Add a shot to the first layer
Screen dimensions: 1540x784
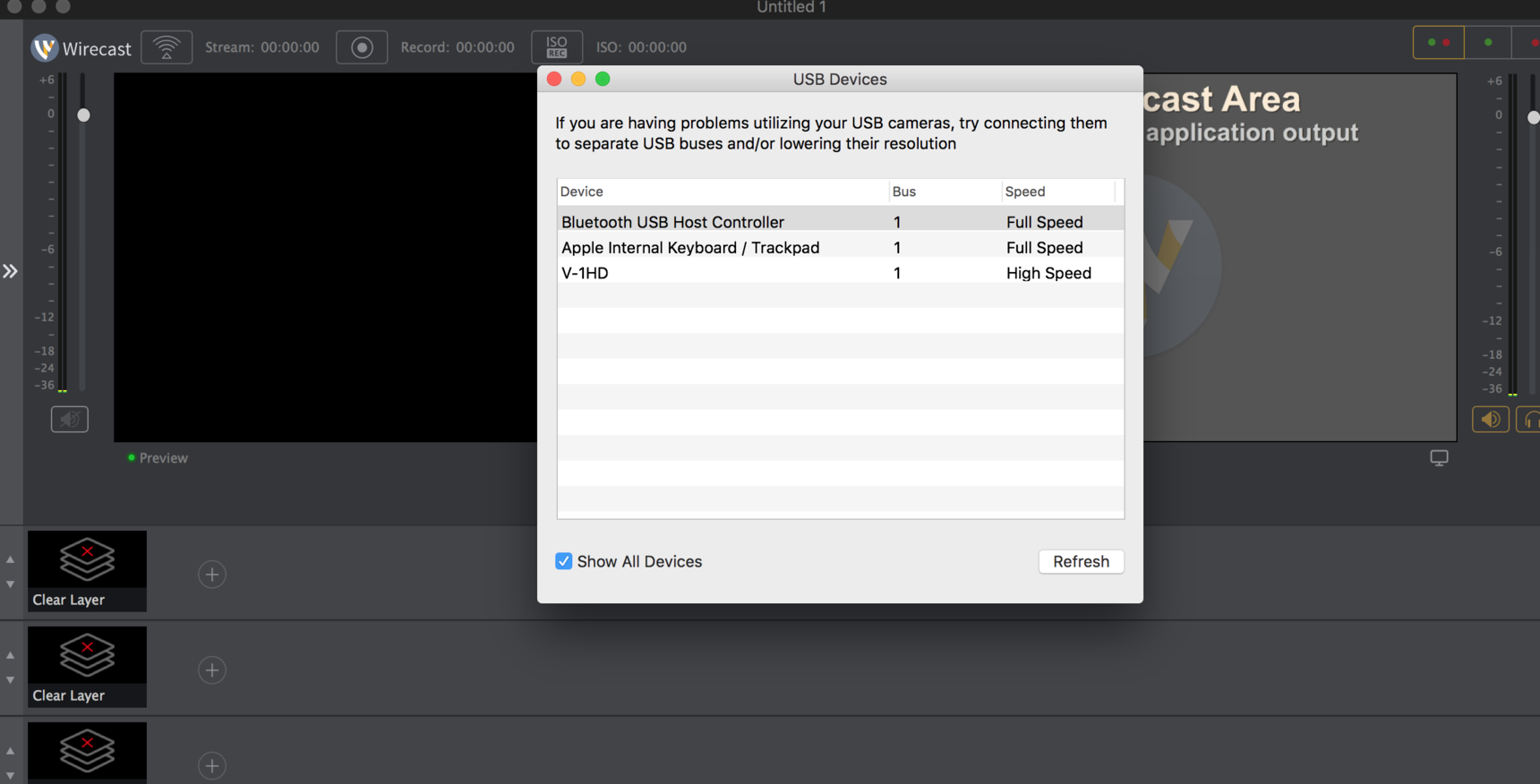pos(212,575)
